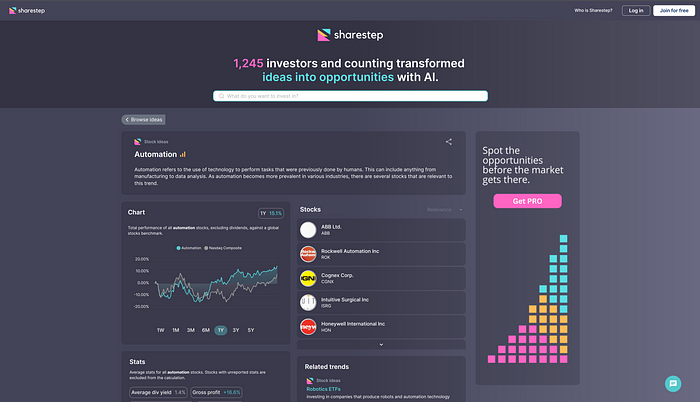Screen dimensions: 700x402
Task: Open the Cognex Corp. stock row
Action: (x=381, y=278)
